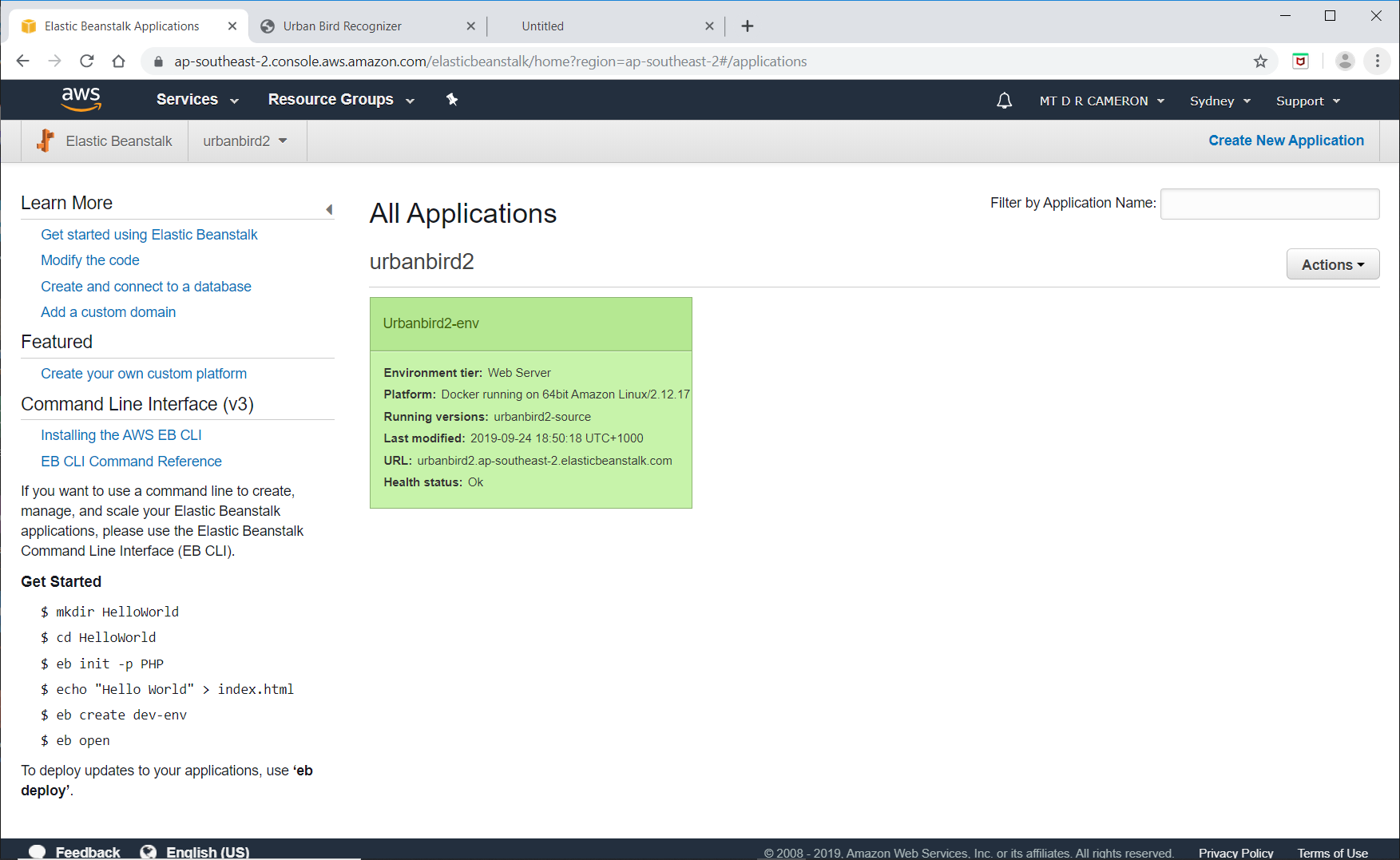Open the Actions dropdown button
Viewport: 1400px width, 860px height.
[x=1332, y=264]
